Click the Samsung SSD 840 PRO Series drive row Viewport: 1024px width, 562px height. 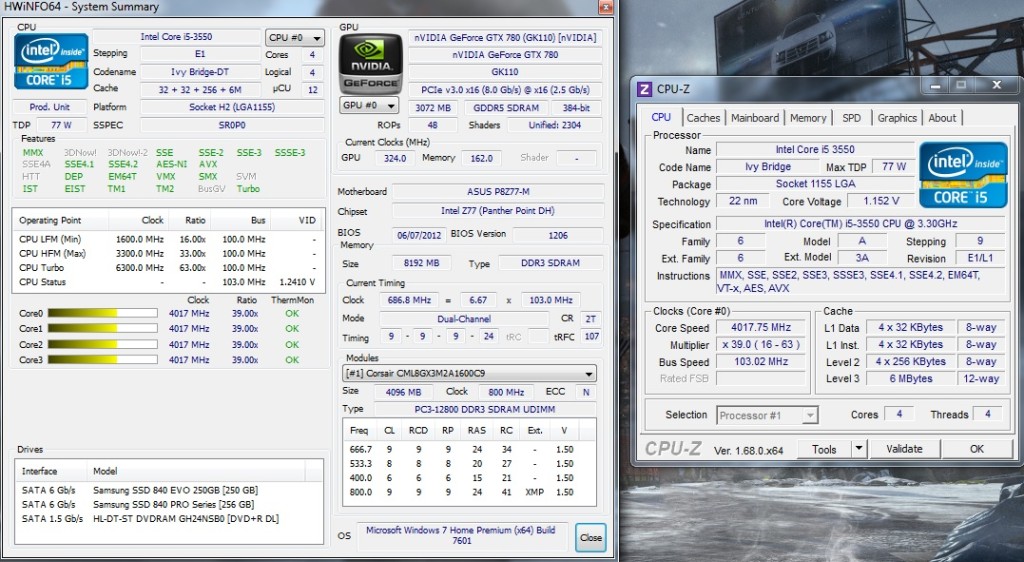pos(169,505)
